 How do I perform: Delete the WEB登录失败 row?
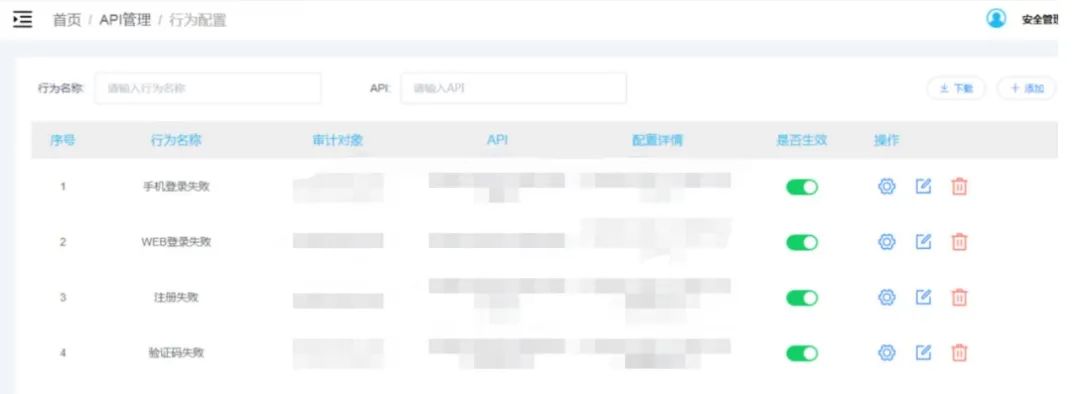pos(959,242)
